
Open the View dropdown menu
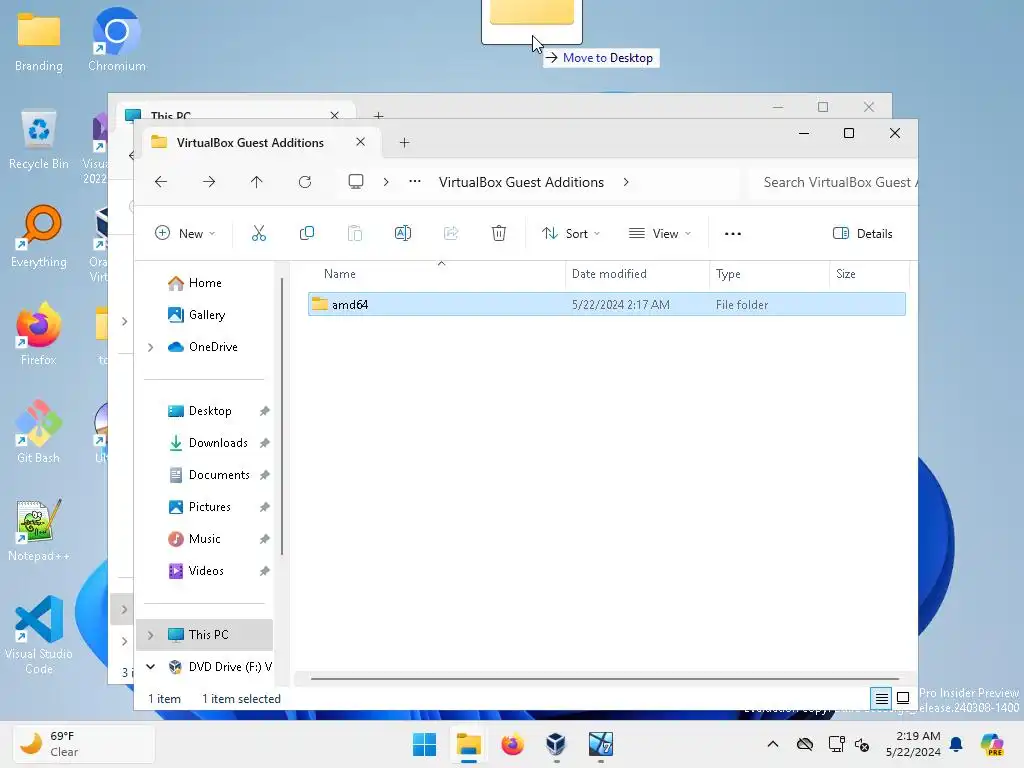pos(660,233)
